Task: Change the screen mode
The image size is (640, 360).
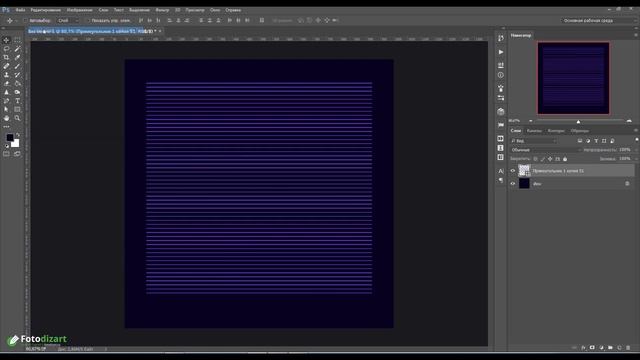Action: click(17, 154)
